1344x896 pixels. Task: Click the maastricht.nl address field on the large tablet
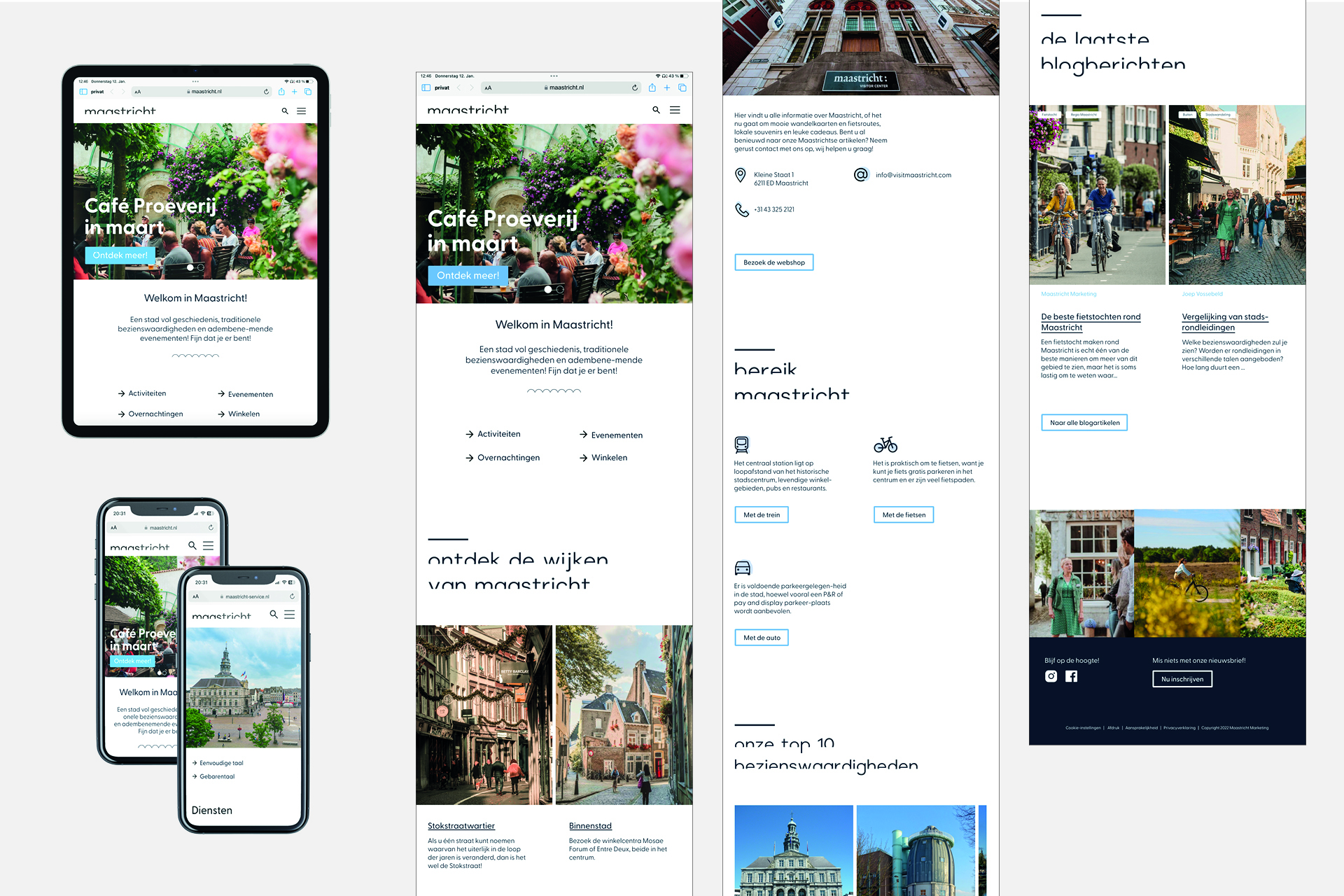(x=562, y=87)
